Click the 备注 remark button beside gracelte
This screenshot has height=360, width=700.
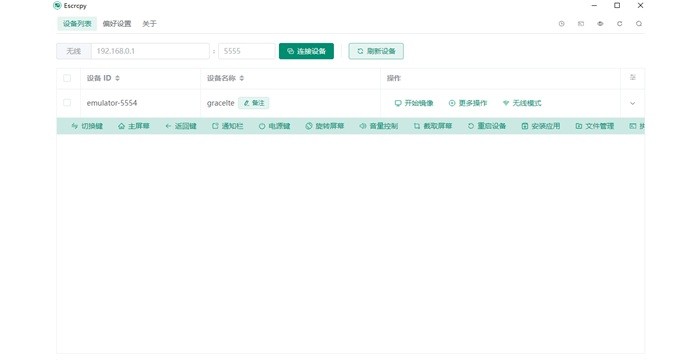coord(254,103)
